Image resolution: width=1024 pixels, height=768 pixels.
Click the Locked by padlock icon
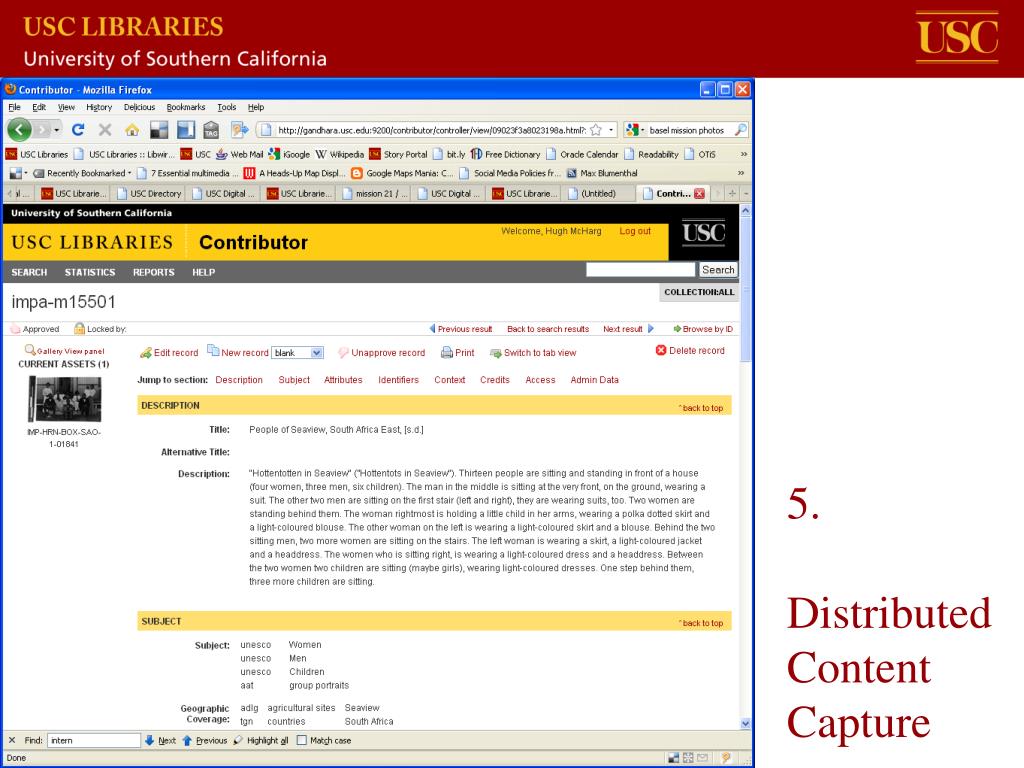79,328
